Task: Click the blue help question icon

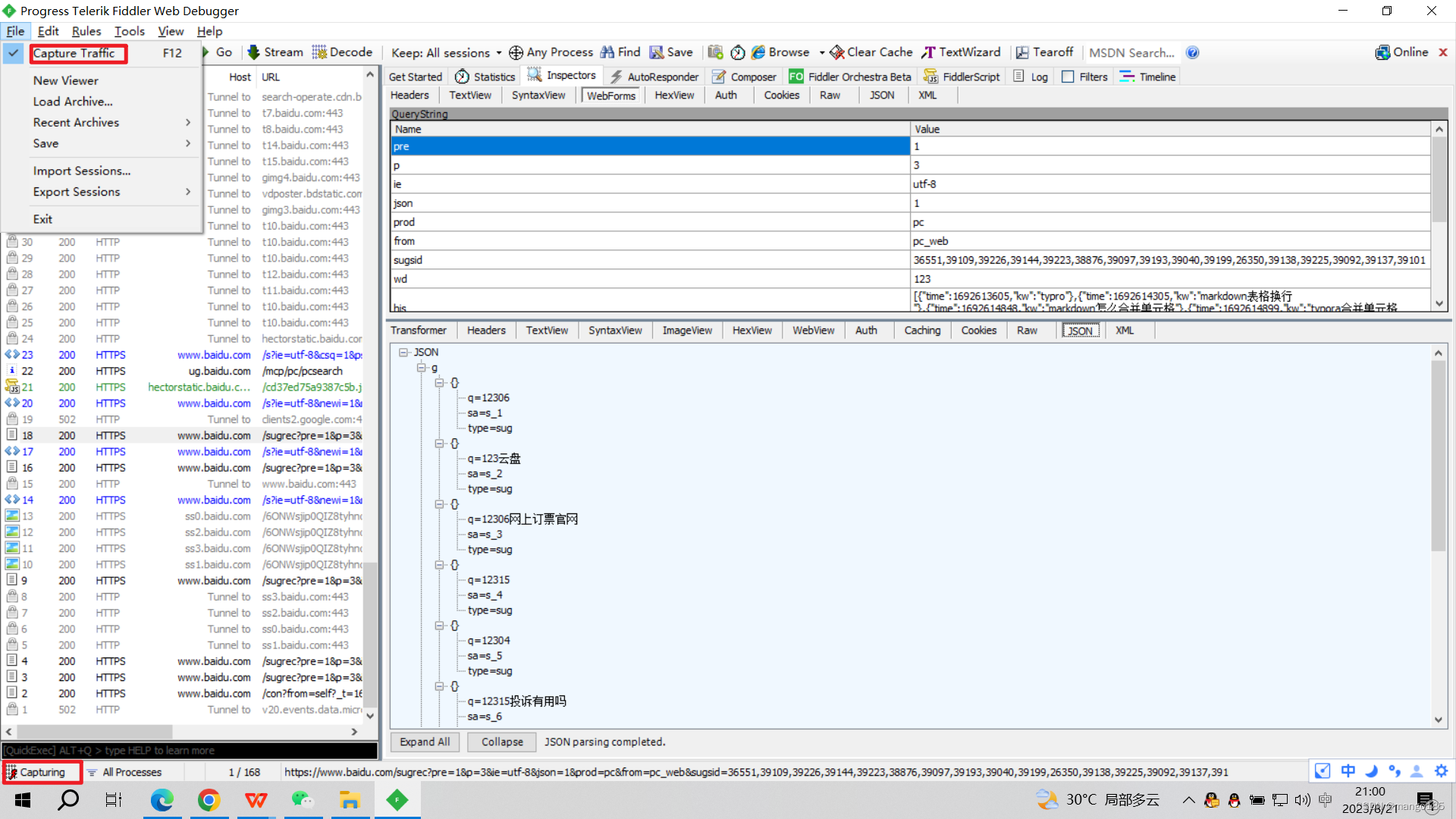Action: [1192, 52]
